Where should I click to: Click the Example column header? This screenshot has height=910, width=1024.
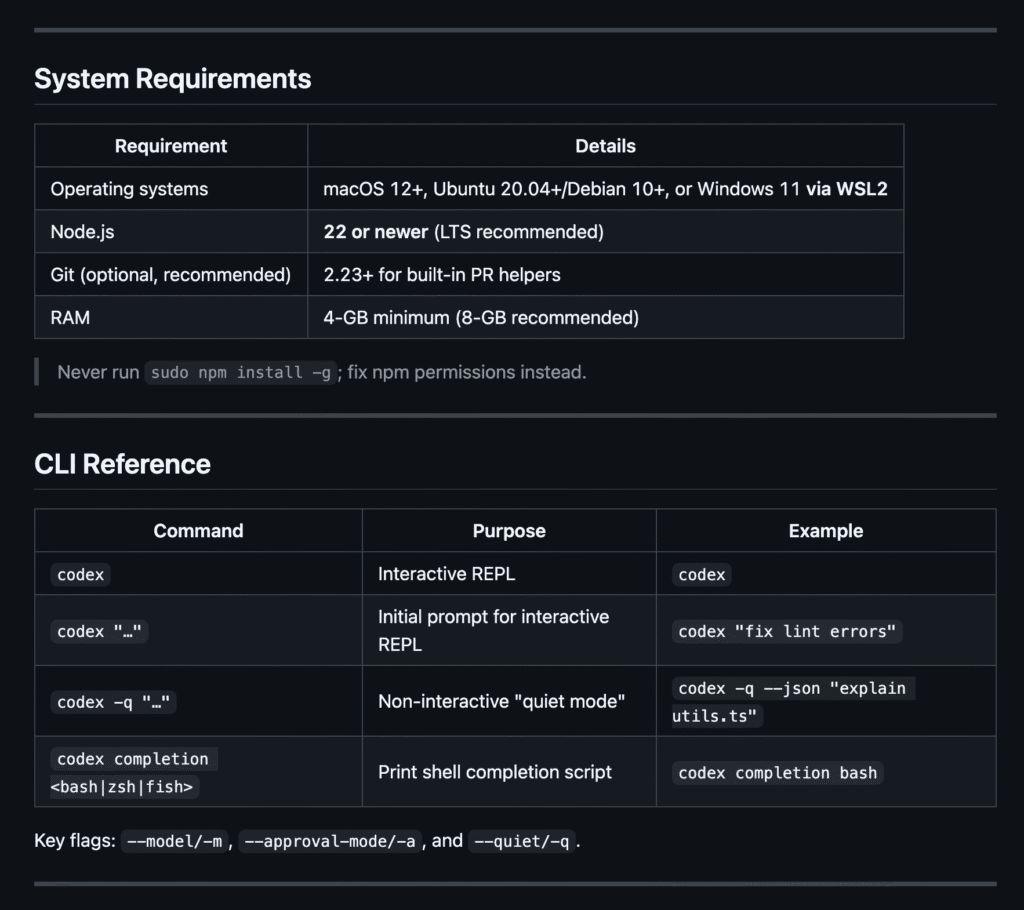(x=825, y=531)
